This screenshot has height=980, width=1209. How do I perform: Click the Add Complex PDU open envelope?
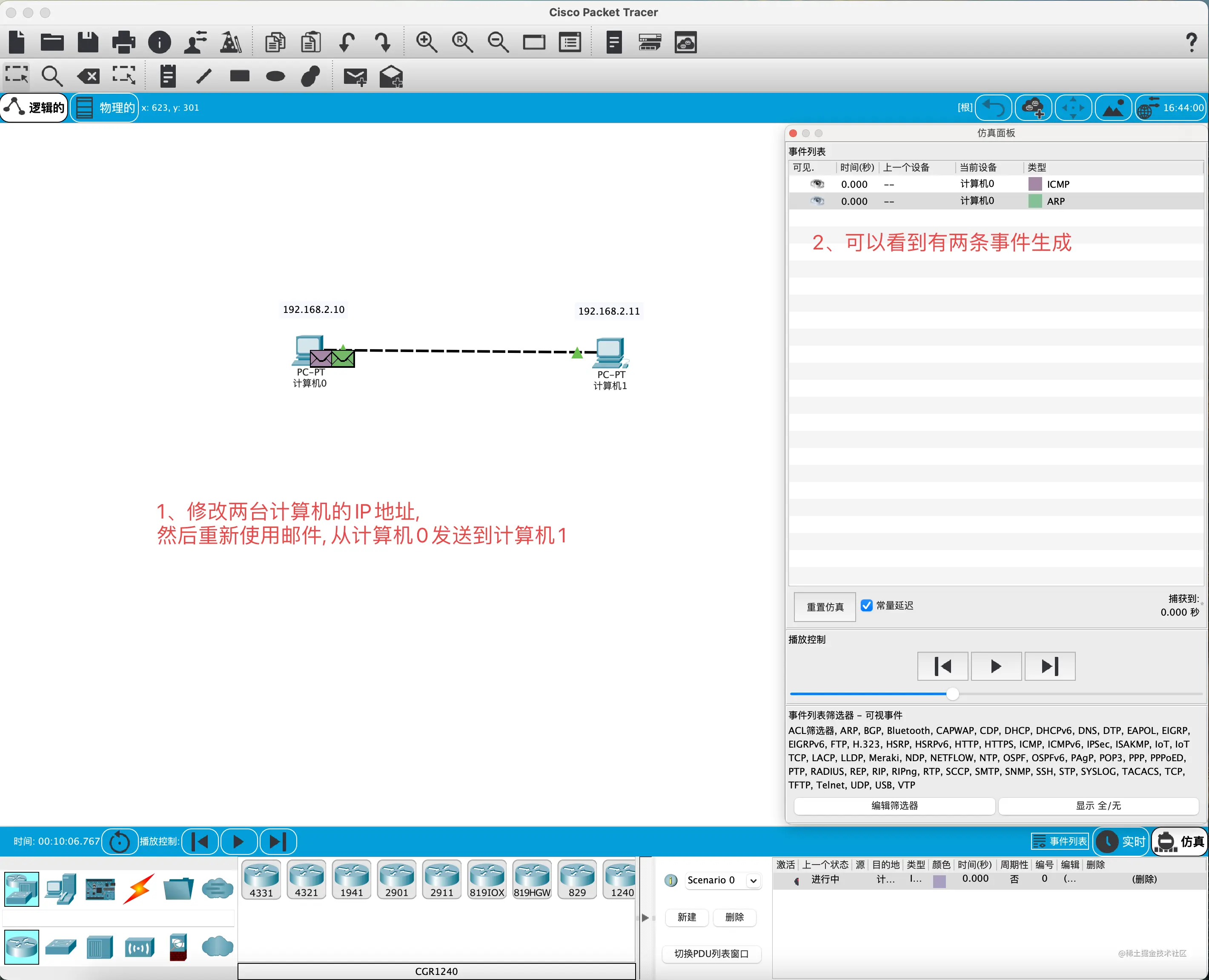tap(391, 77)
